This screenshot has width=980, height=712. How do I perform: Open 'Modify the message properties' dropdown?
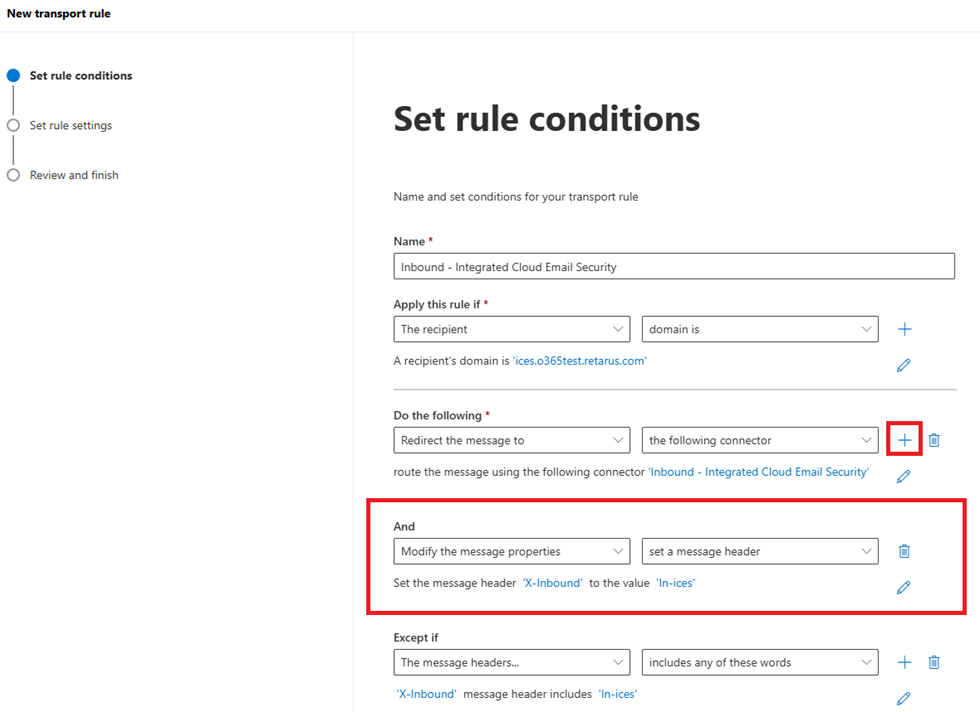pos(511,551)
